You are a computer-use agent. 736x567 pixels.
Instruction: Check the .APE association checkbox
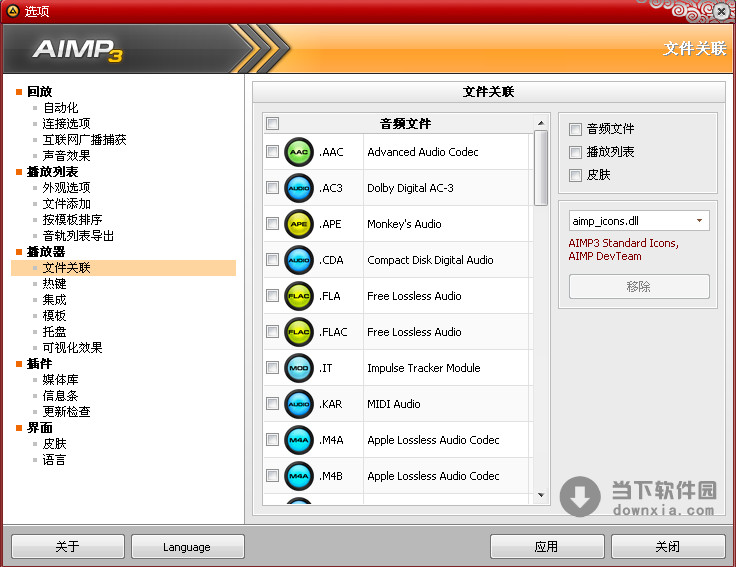tap(272, 223)
